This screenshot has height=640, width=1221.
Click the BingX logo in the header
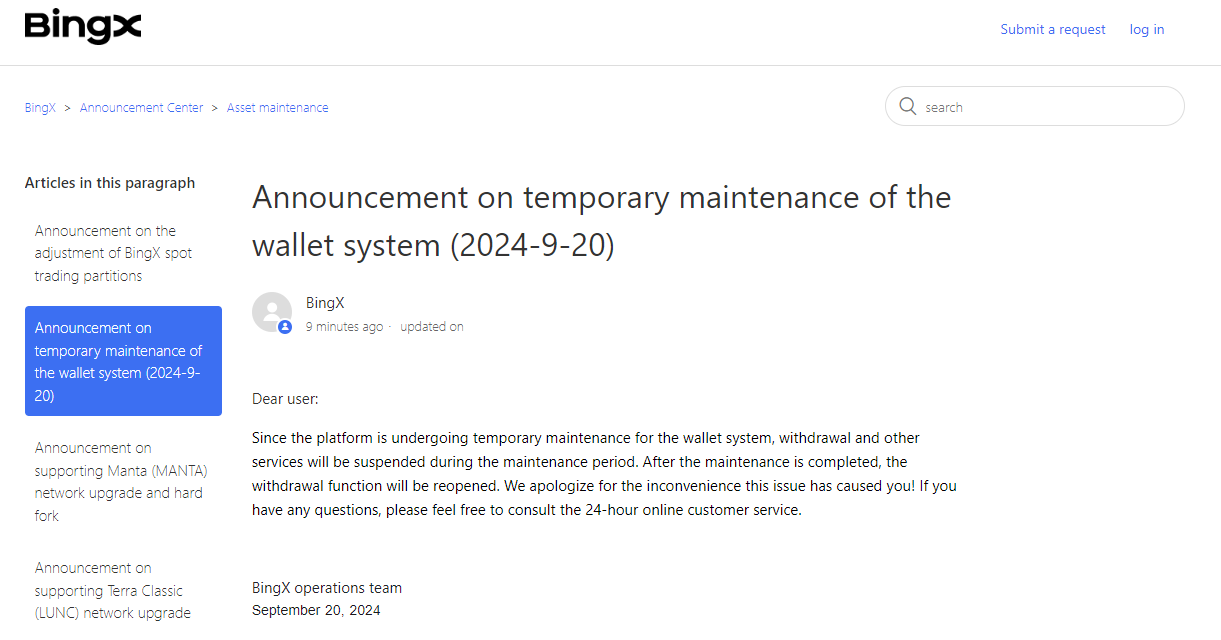coord(83,28)
